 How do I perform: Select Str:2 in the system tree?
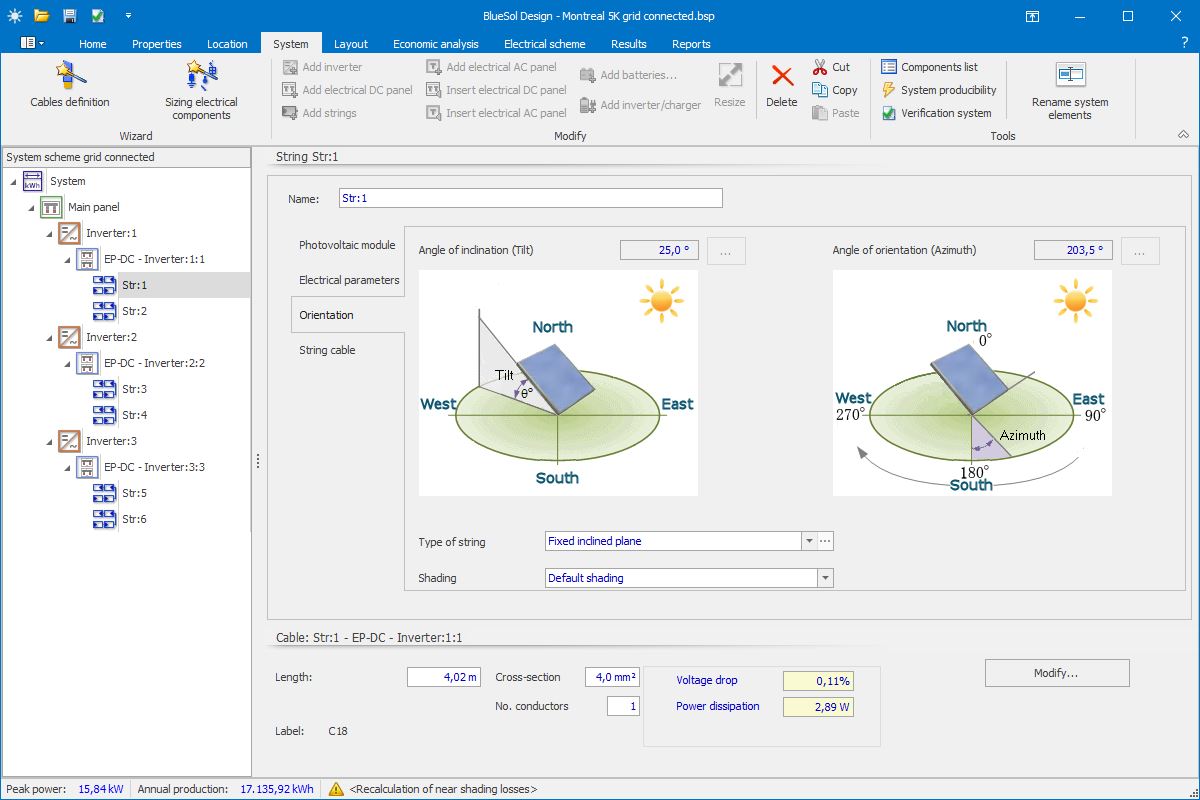(134, 311)
